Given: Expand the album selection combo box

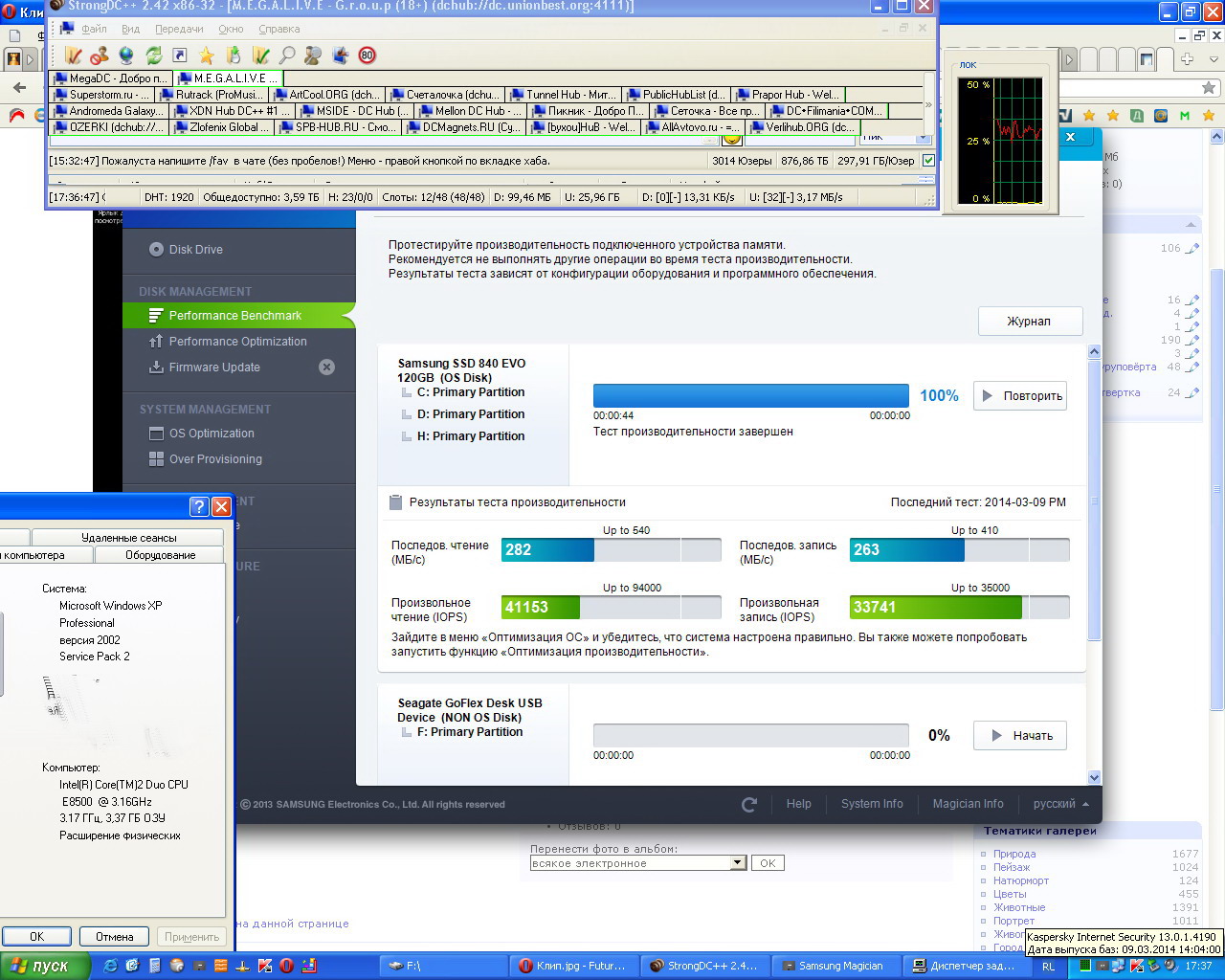Looking at the screenshot, I should click(x=737, y=863).
